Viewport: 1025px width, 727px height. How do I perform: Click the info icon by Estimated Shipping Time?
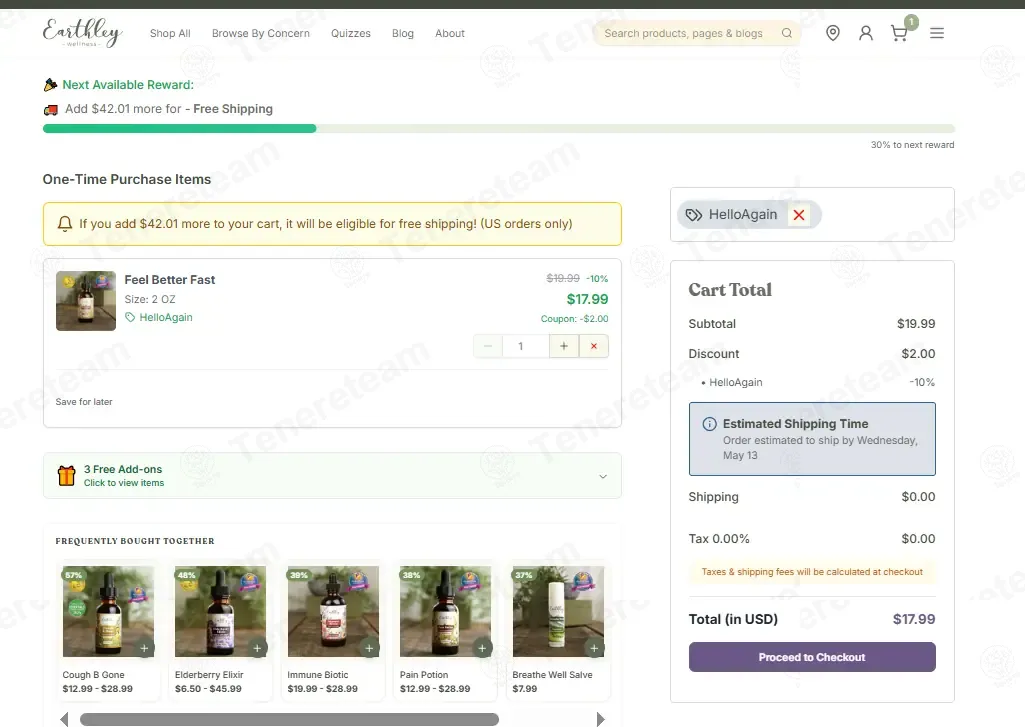pyautogui.click(x=709, y=424)
